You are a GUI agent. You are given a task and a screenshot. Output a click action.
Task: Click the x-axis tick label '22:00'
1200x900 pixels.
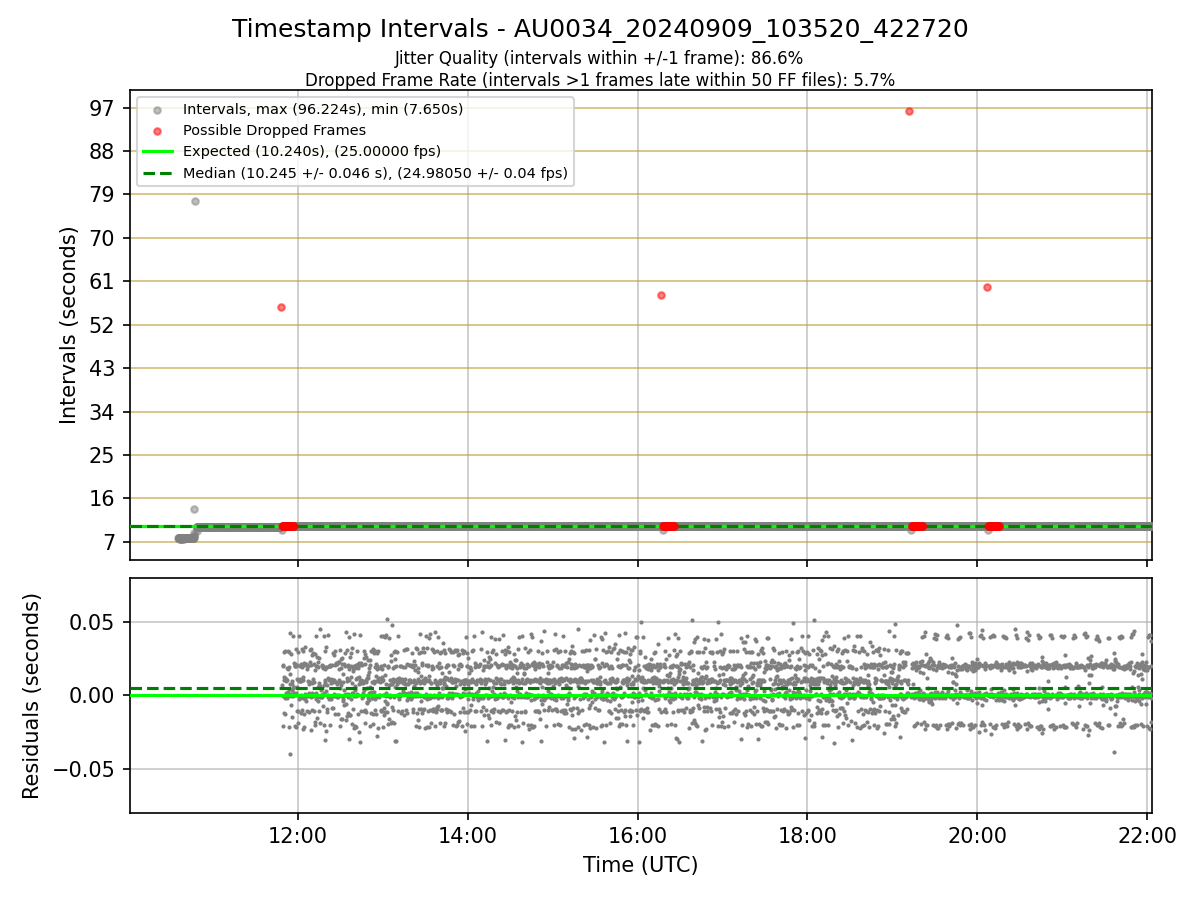(1147, 834)
